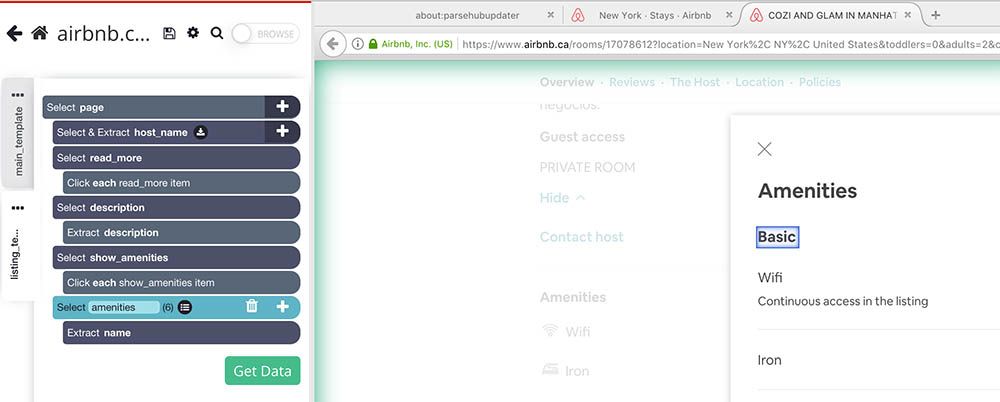Click the Select show_amenities command
The width and height of the screenshot is (1000, 402).
(176, 257)
